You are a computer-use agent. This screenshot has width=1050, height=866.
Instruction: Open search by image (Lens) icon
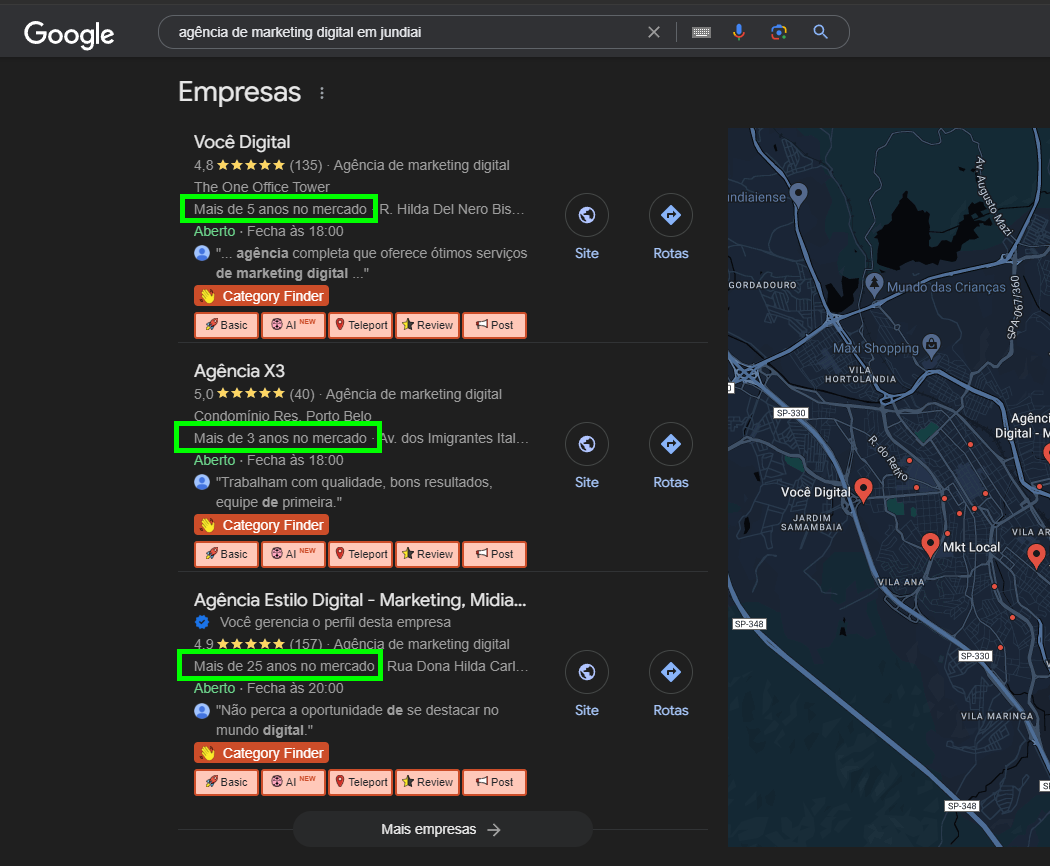[x=779, y=32]
